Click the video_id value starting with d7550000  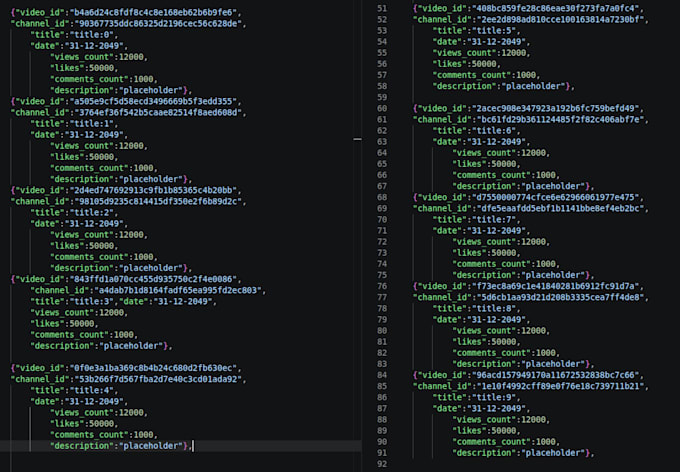click(x=556, y=197)
